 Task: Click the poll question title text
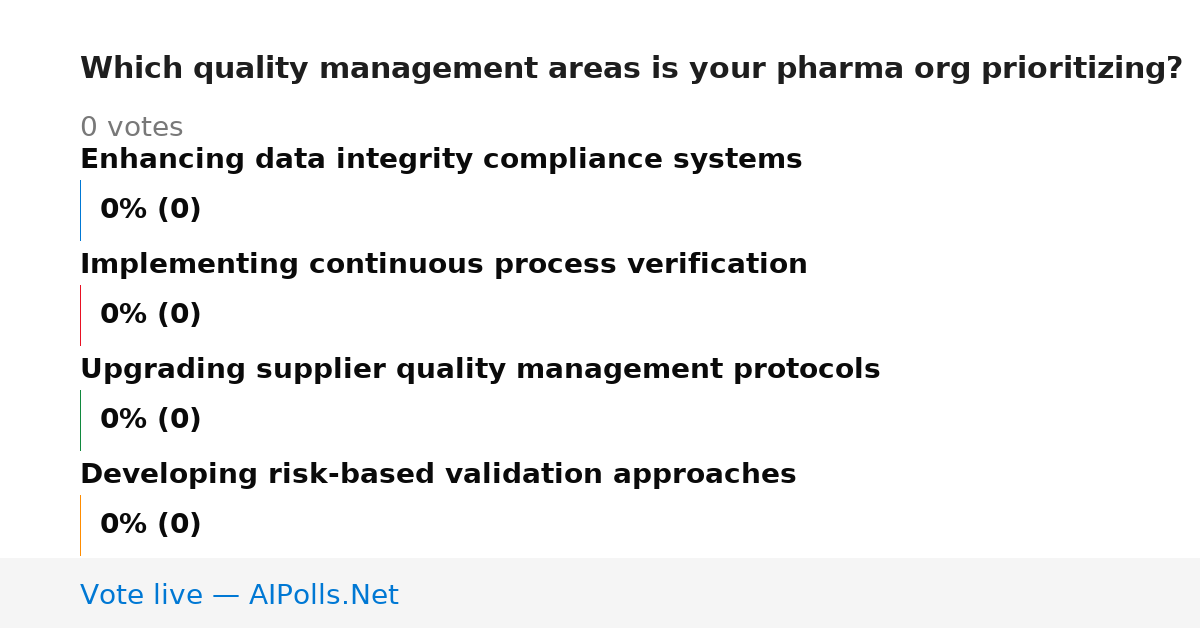pos(631,69)
